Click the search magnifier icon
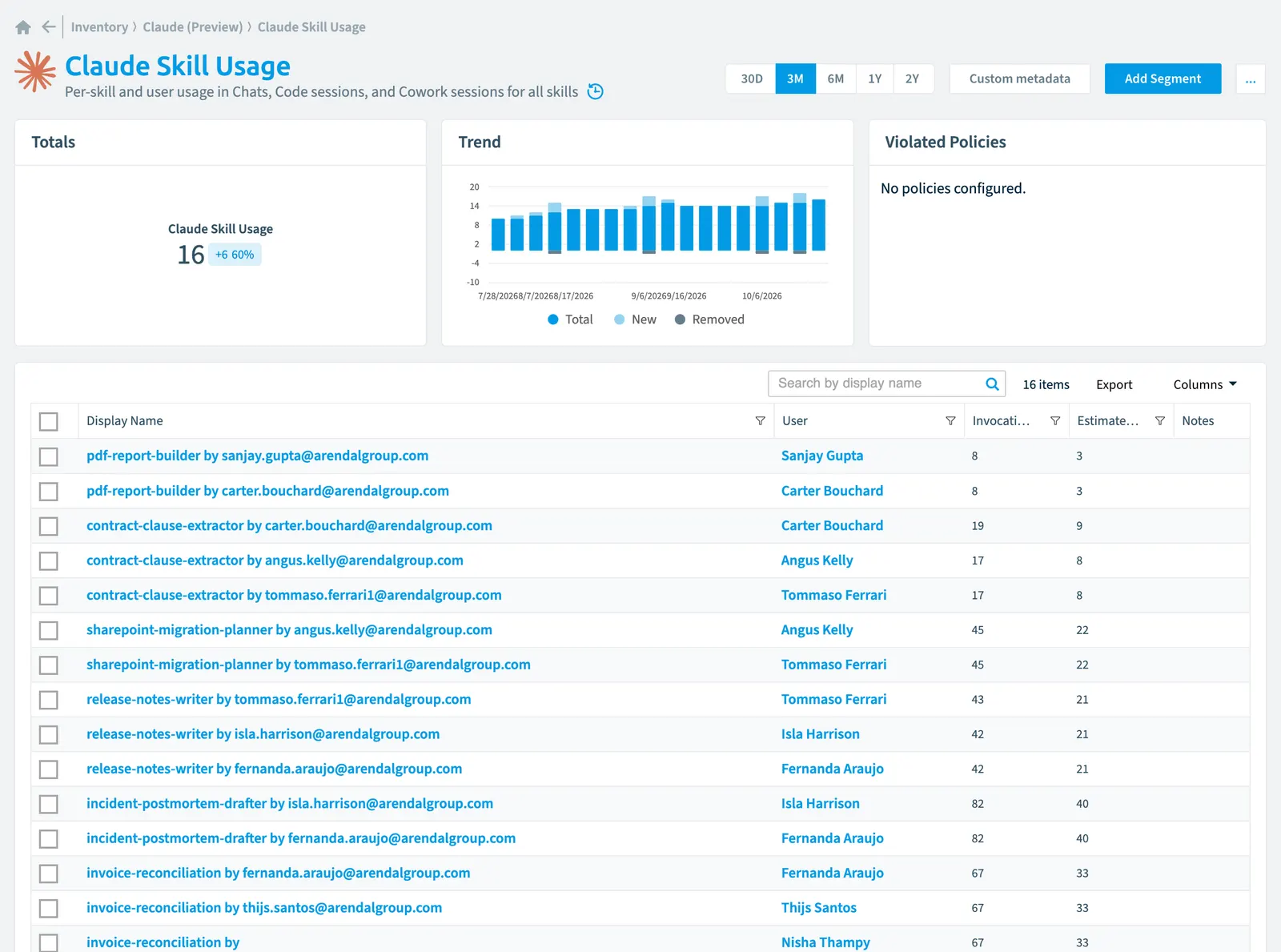This screenshot has width=1281, height=952. coord(992,384)
